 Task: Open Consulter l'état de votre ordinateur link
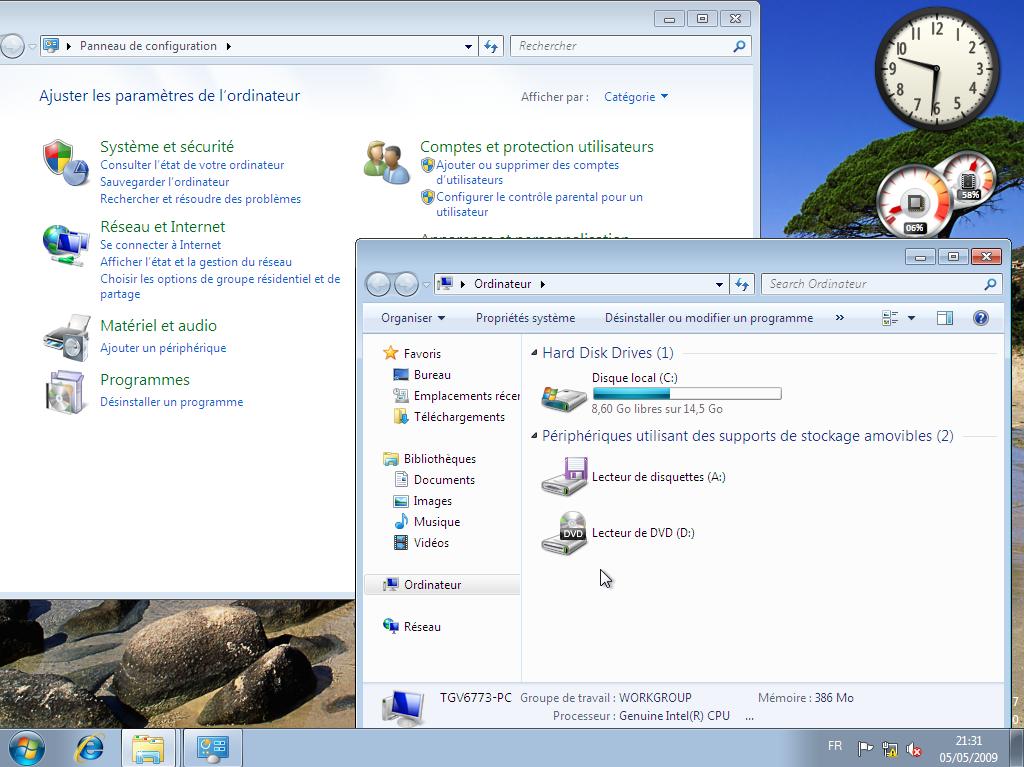click(x=192, y=165)
